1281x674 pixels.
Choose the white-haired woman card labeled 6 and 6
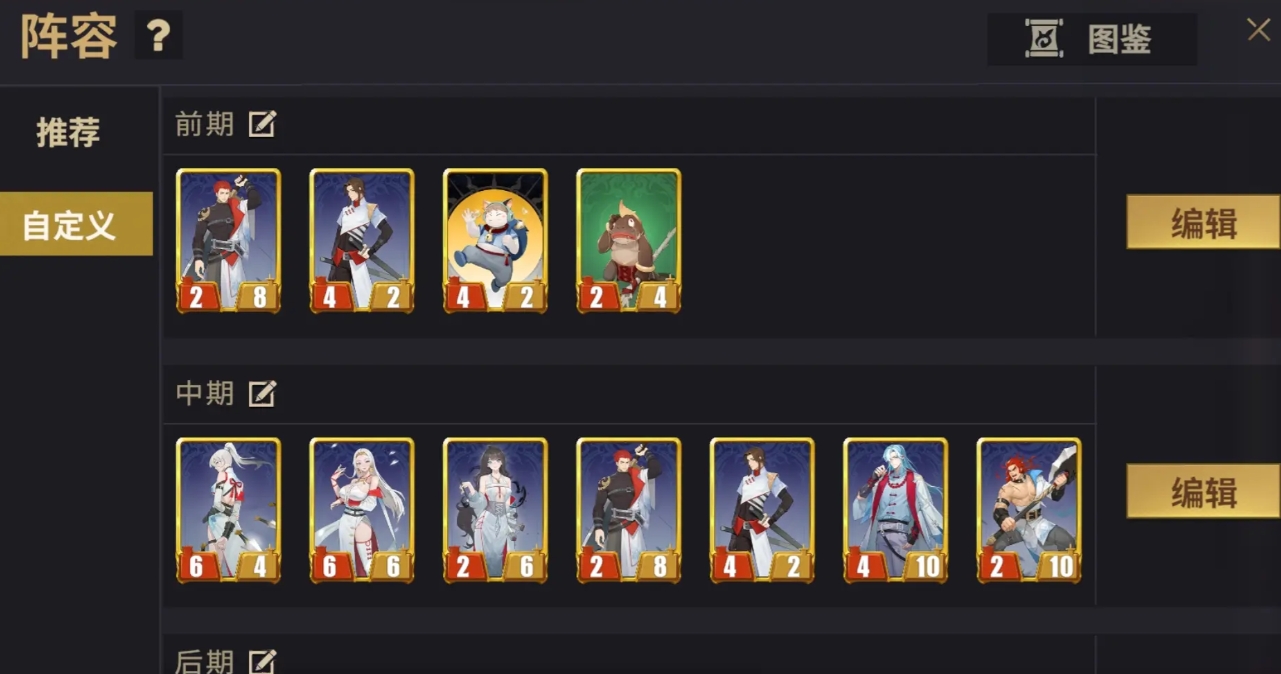362,510
